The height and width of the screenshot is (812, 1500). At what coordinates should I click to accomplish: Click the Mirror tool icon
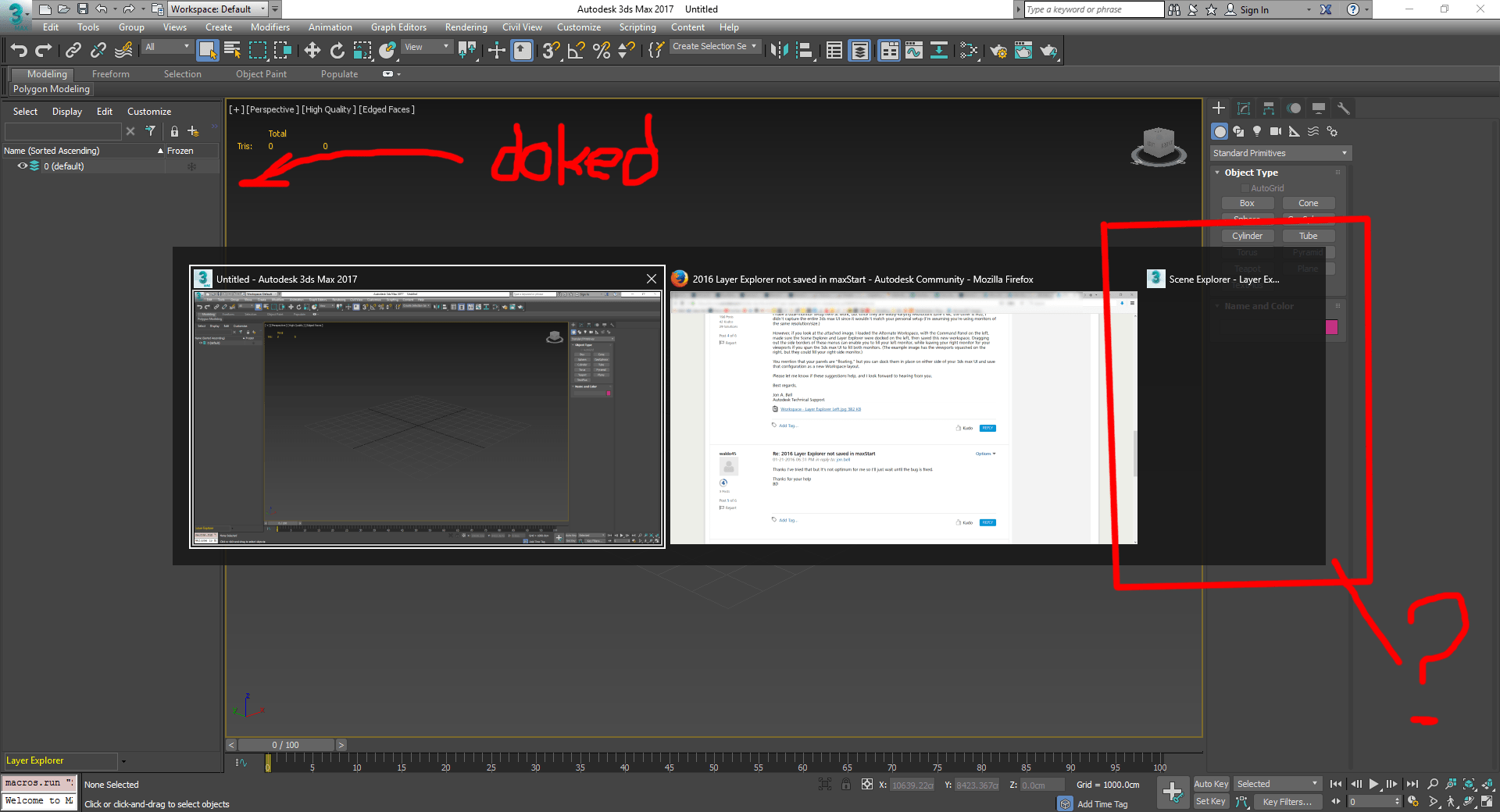click(779, 51)
